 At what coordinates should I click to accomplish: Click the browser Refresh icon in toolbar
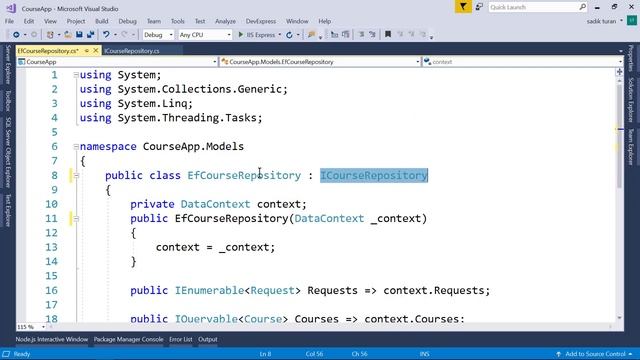click(289, 35)
